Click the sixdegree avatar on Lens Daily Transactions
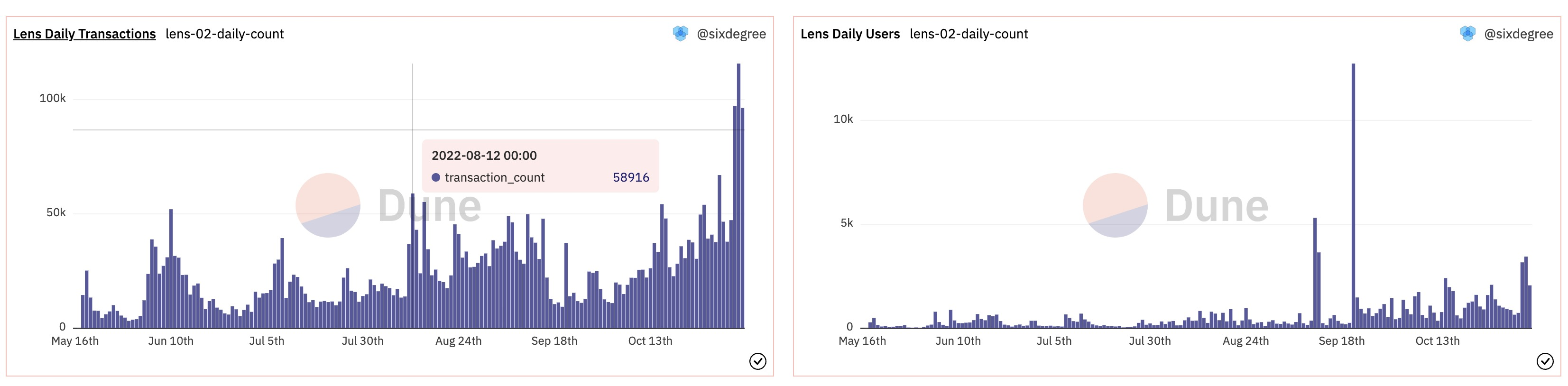 coord(680,34)
